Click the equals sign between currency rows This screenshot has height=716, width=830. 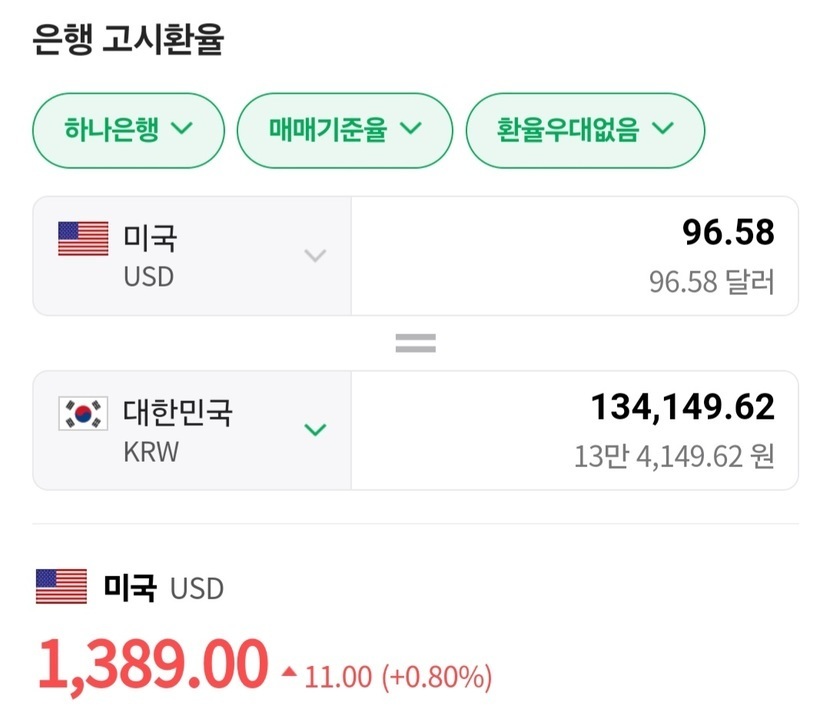pyautogui.click(x=416, y=343)
